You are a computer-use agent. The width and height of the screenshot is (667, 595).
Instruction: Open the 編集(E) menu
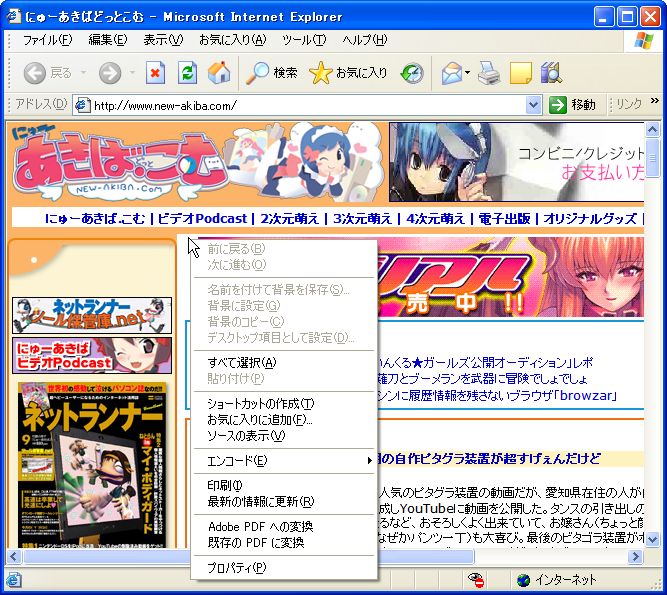[x=108, y=40]
